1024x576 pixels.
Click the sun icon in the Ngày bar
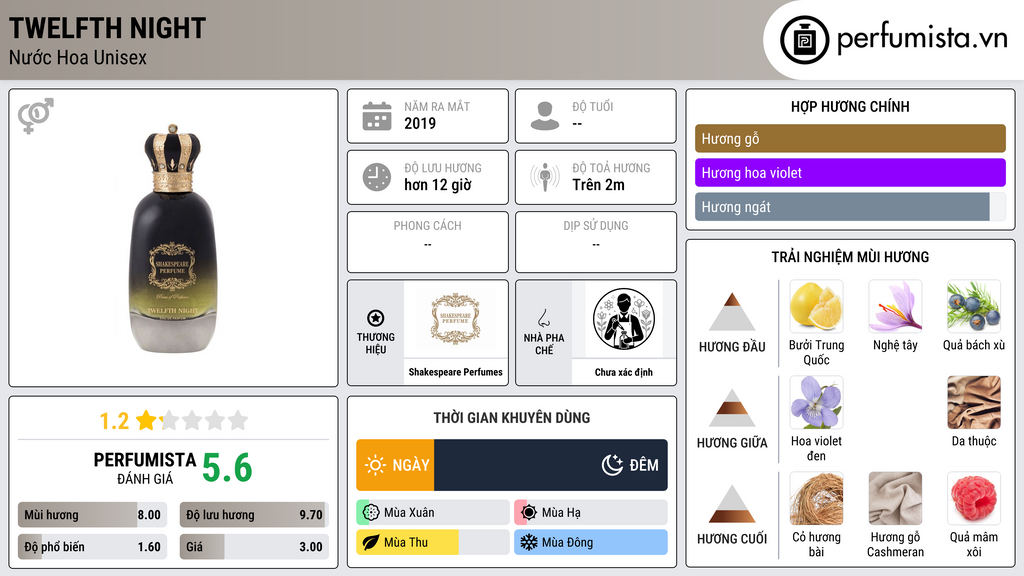pos(376,465)
